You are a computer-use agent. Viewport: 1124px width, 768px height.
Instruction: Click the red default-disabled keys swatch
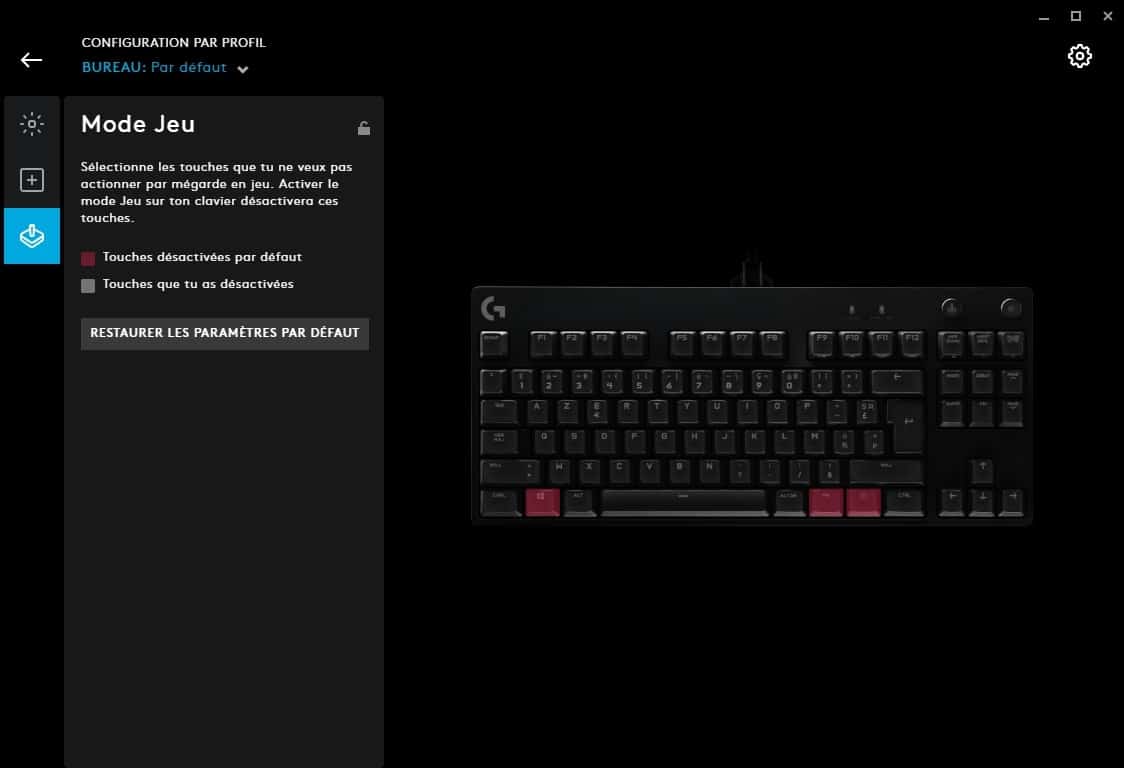tap(88, 258)
